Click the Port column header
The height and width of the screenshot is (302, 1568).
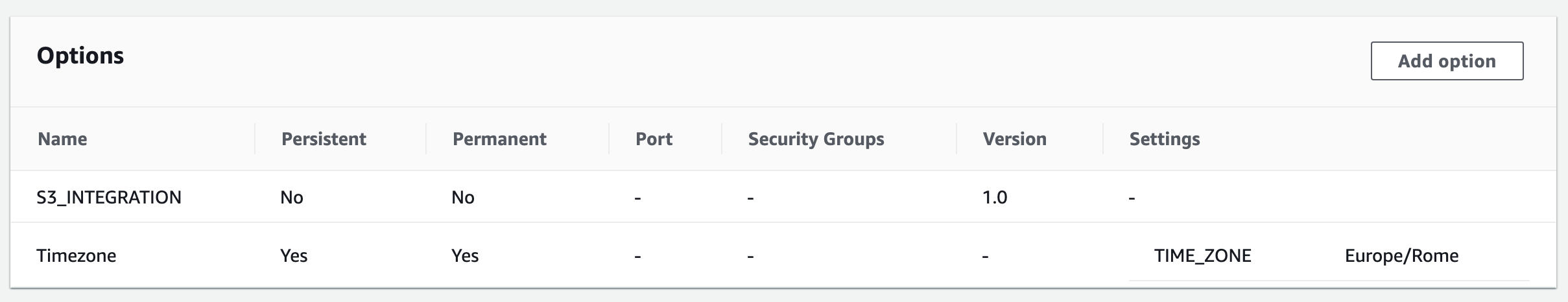point(654,139)
